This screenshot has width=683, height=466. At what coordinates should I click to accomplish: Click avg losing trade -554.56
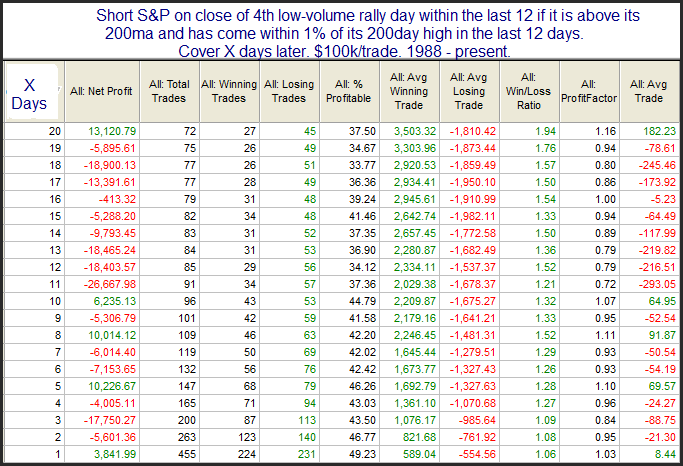477,454
